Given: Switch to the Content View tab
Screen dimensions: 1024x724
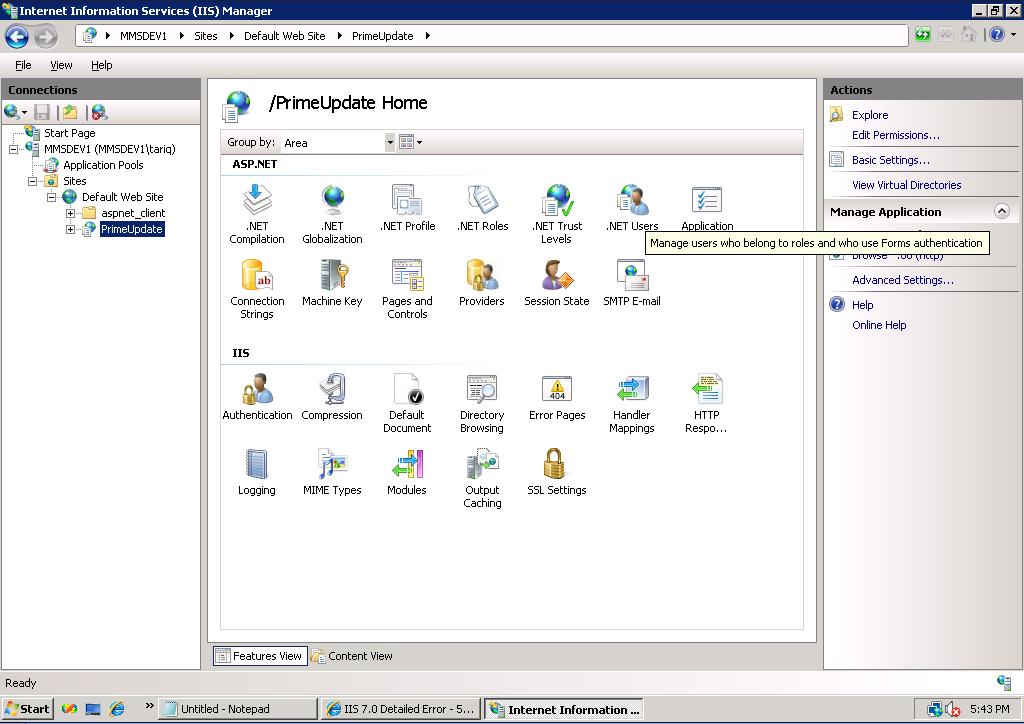Looking at the screenshot, I should (353, 656).
